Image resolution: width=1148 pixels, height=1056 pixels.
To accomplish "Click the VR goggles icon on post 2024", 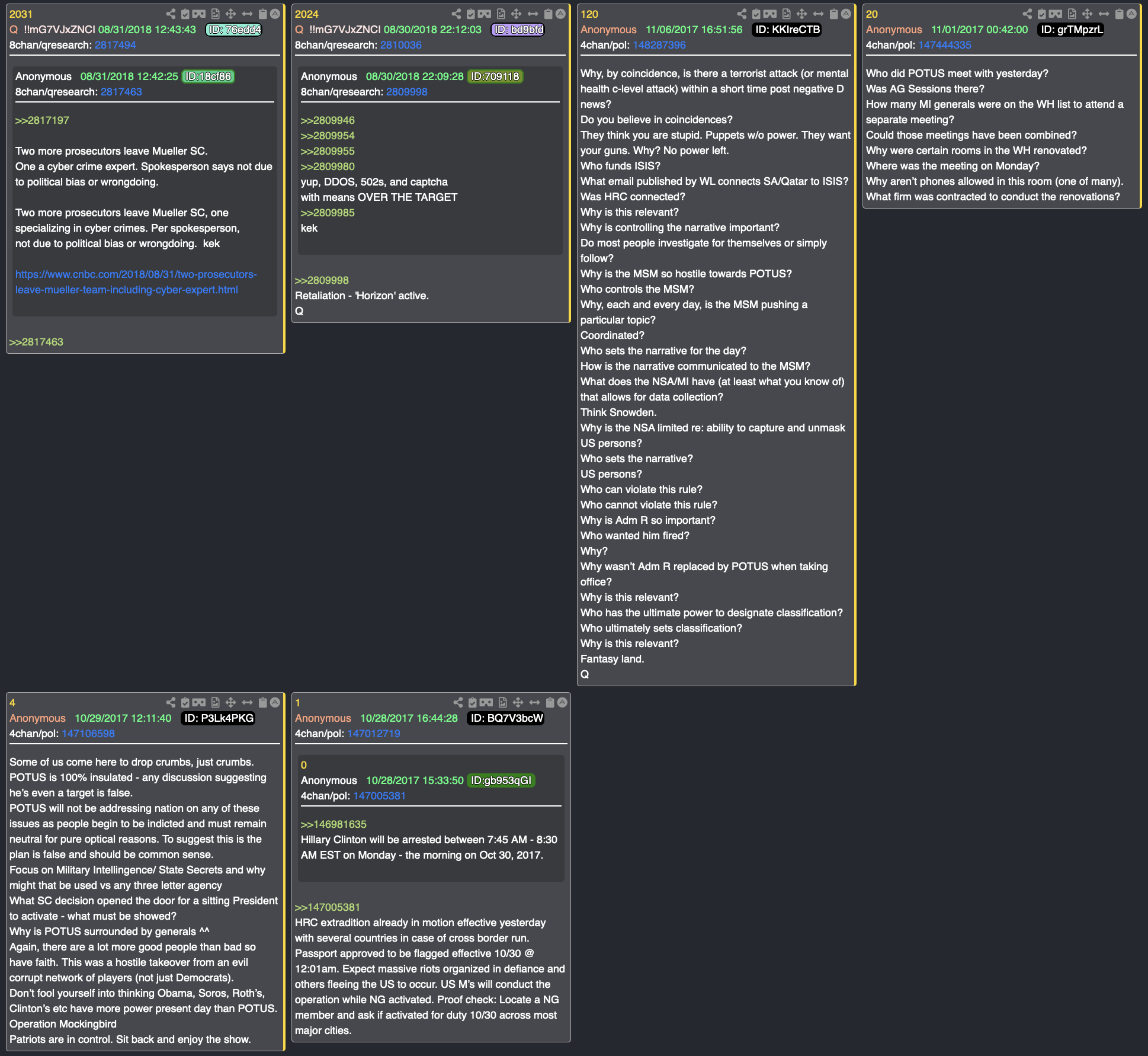I will (x=485, y=14).
